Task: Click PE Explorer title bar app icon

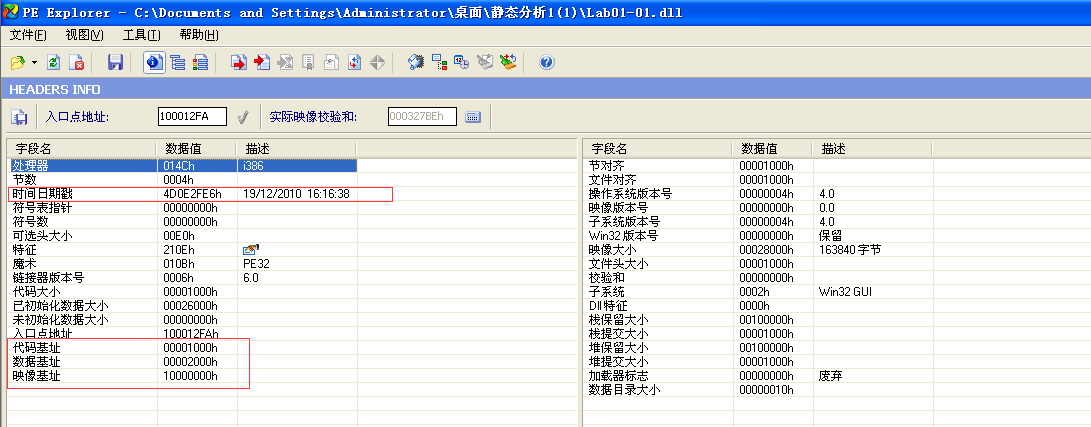Action: (x=10, y=13)
